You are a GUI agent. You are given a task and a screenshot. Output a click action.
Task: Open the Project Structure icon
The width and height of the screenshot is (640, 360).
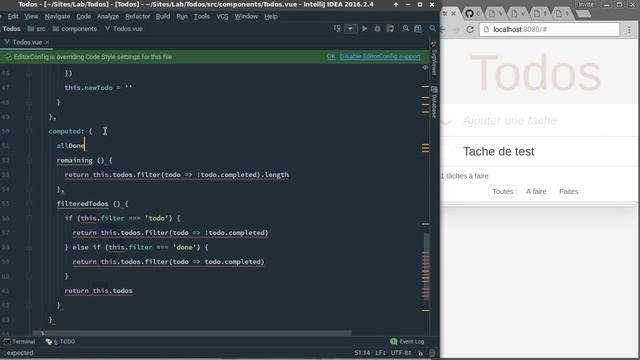(x=418, y=29)
